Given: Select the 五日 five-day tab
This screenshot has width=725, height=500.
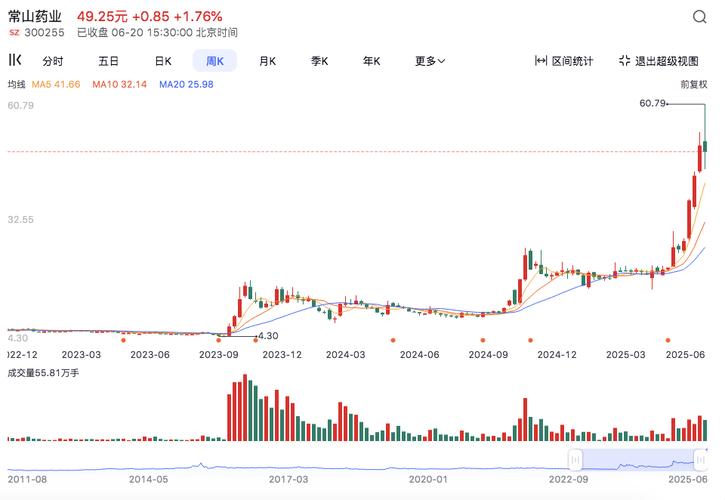Looking at the screenshot, I should click(109, 61).
